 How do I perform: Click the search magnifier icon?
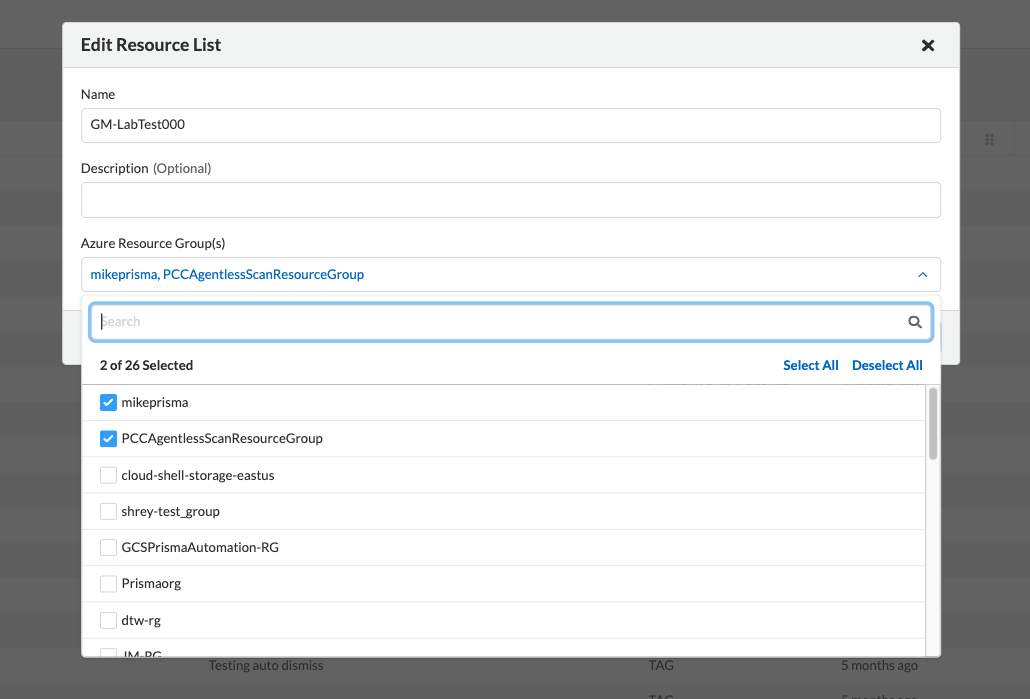914,322
